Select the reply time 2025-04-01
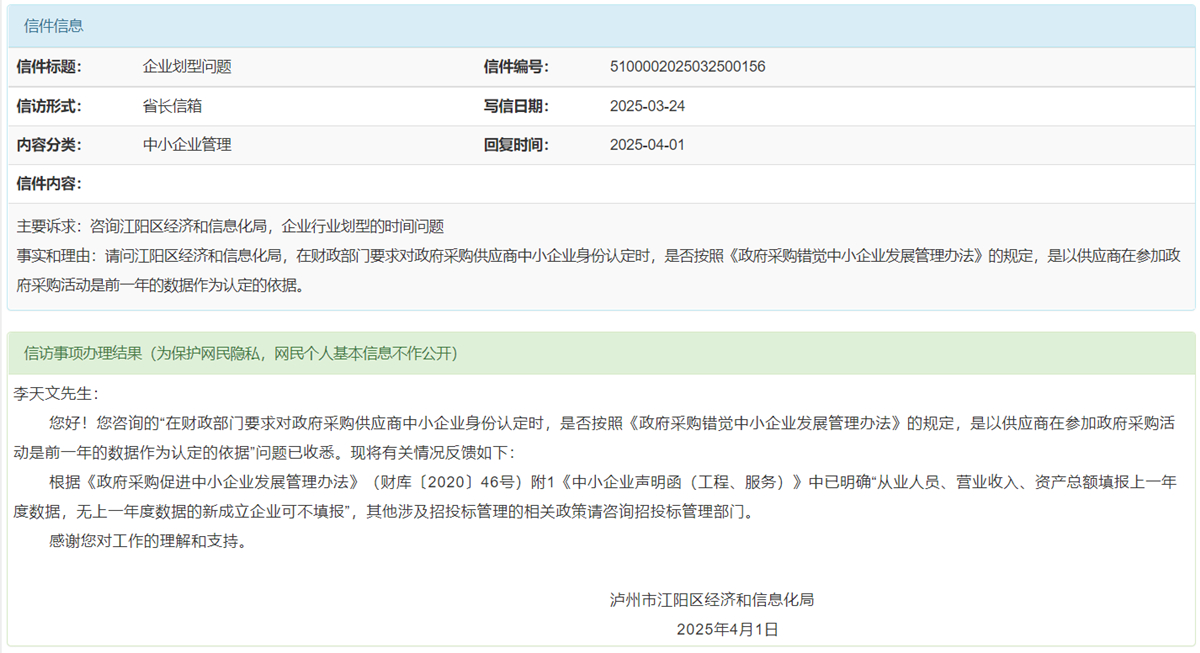 pos(647,145)
